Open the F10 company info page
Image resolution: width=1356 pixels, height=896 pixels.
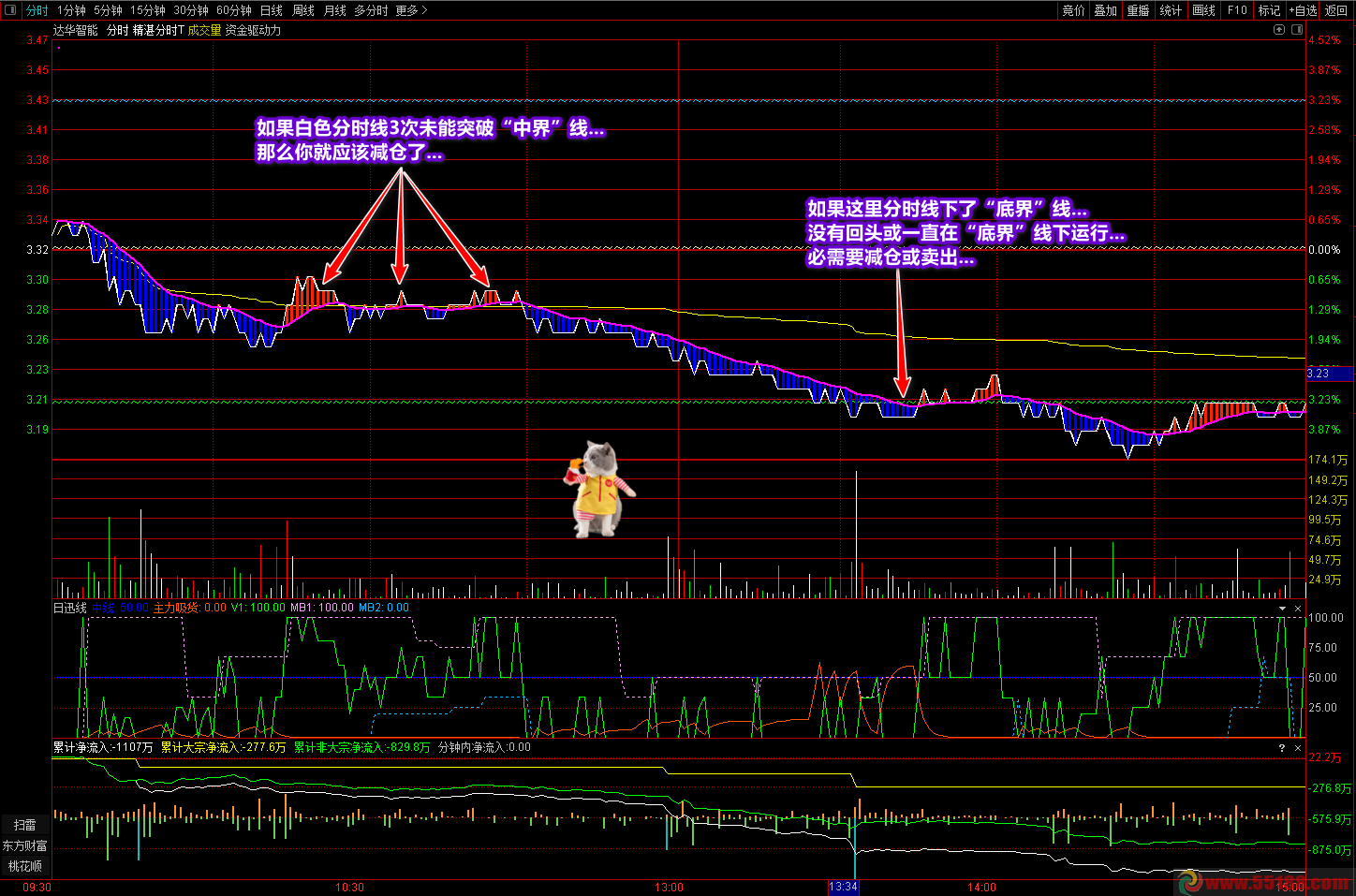click(1237, 10)
